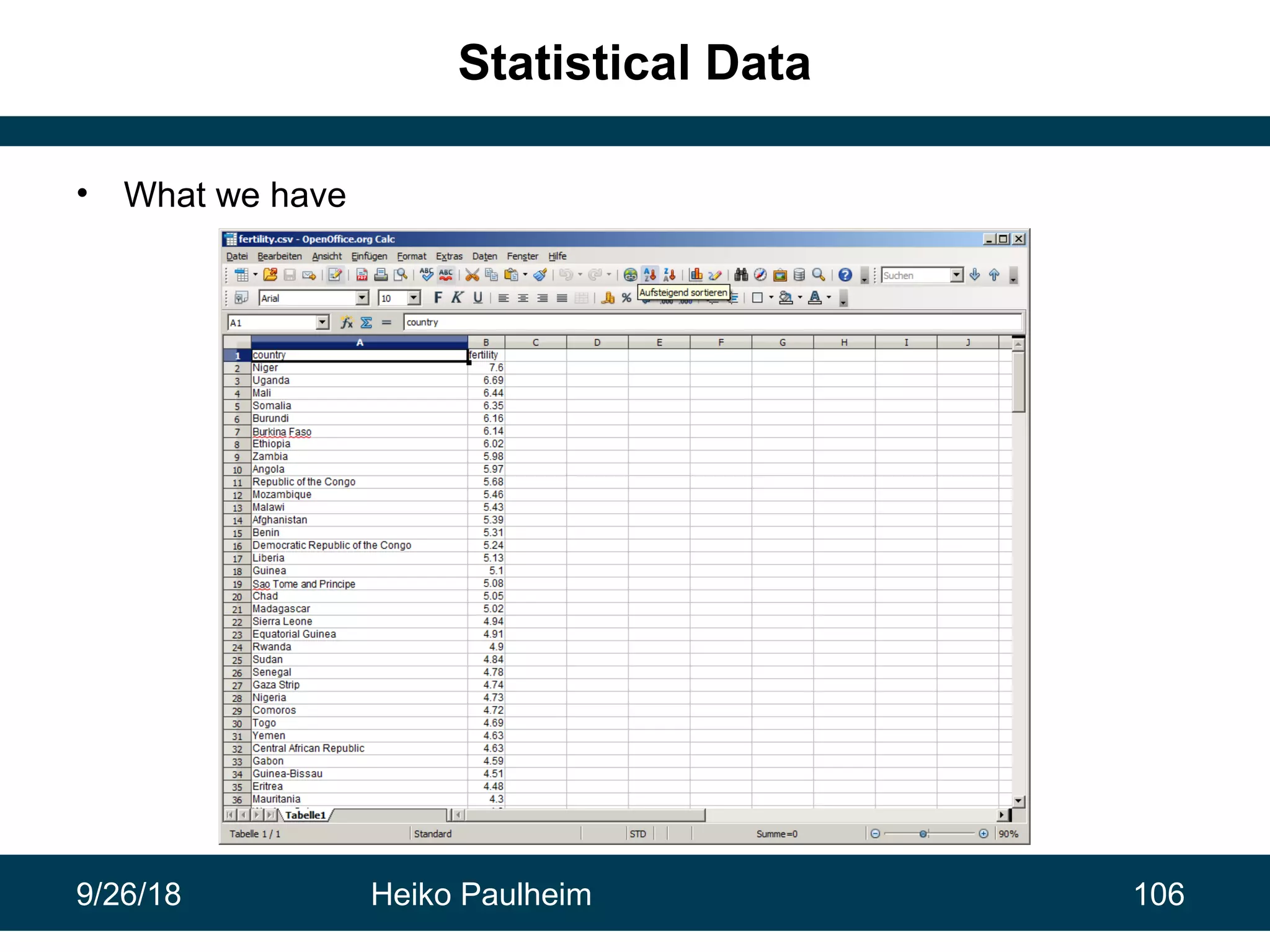Run the spelling check icon
Screen dimensions: 1270x952
pyautogui.click(x=427, y=275)
